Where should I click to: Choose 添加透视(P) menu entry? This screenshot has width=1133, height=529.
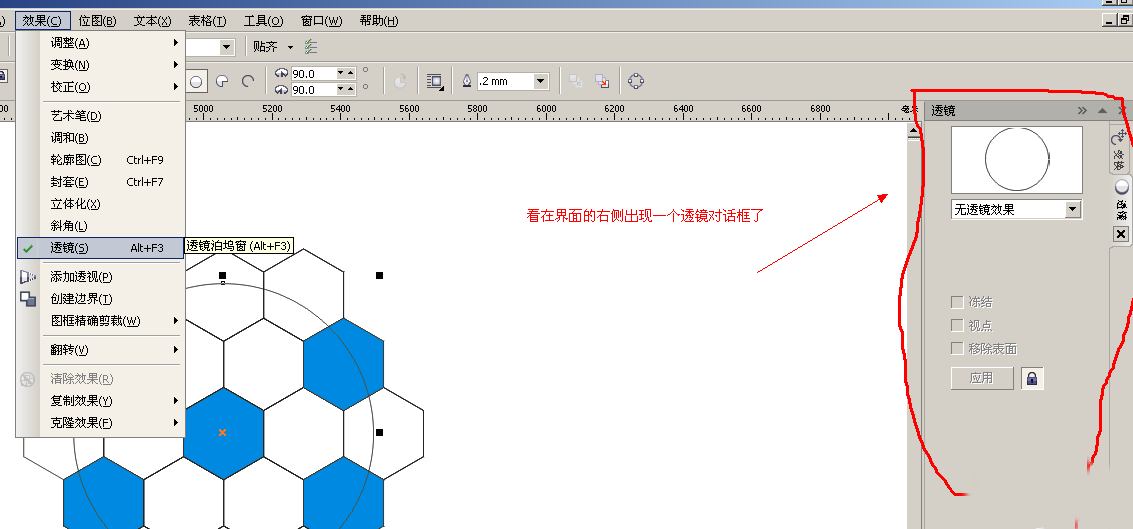tap(100, 277)
